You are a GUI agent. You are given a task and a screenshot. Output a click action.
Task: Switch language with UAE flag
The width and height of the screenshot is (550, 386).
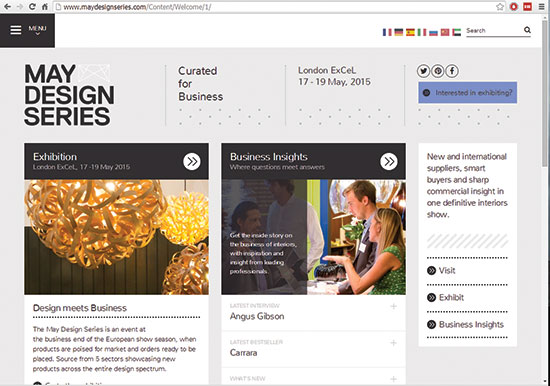point(456,32)
